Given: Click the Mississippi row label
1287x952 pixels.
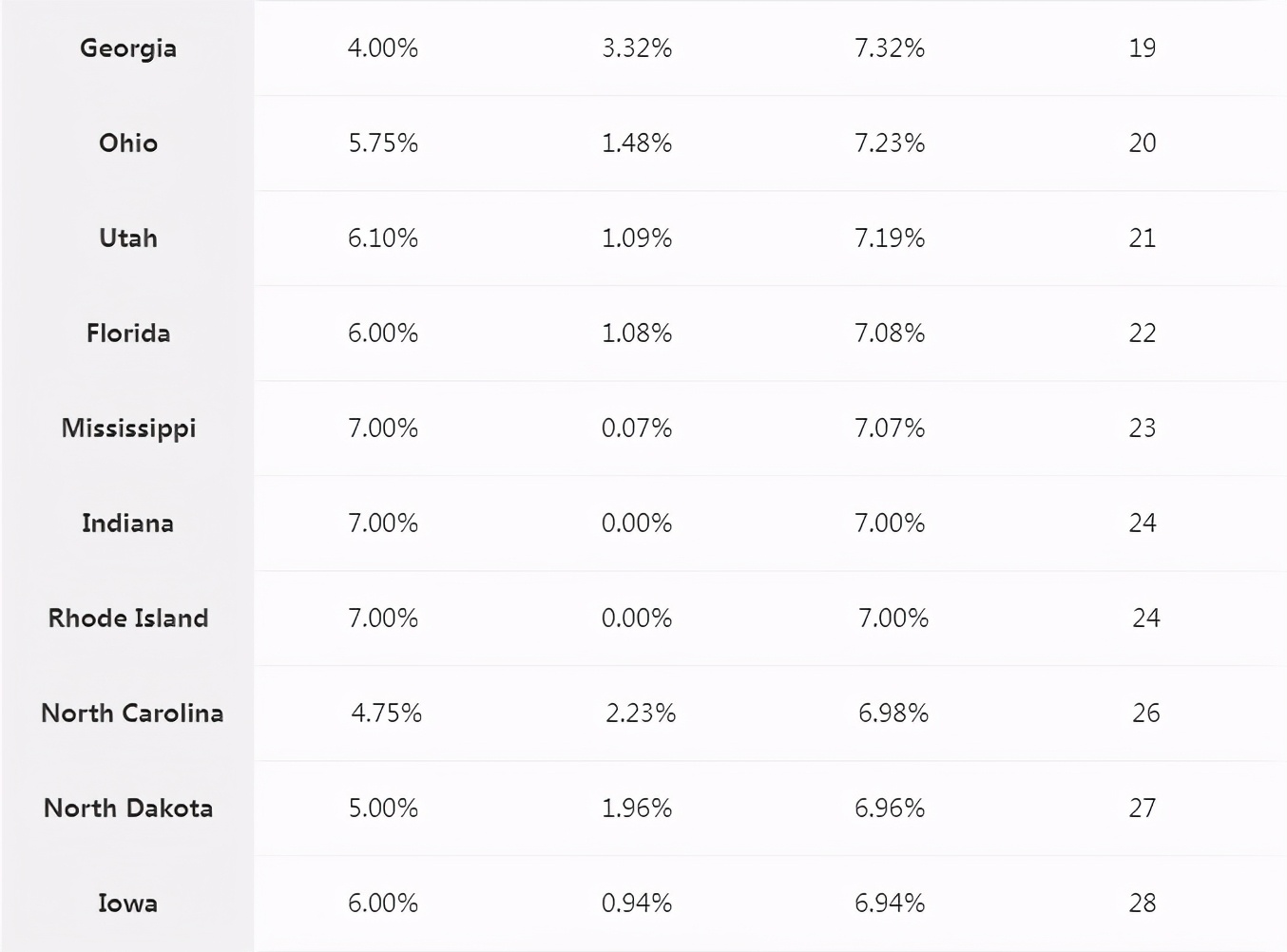Looking at the screenshot, I should click(128, 428).
